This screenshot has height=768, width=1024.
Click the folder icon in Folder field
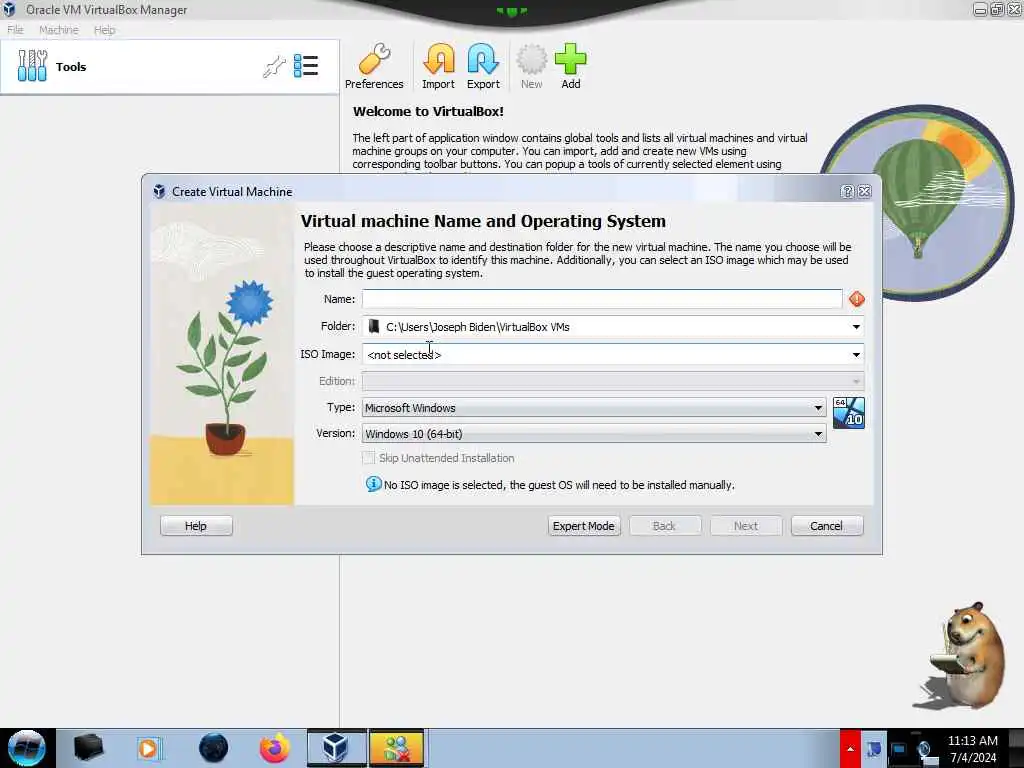374,326
